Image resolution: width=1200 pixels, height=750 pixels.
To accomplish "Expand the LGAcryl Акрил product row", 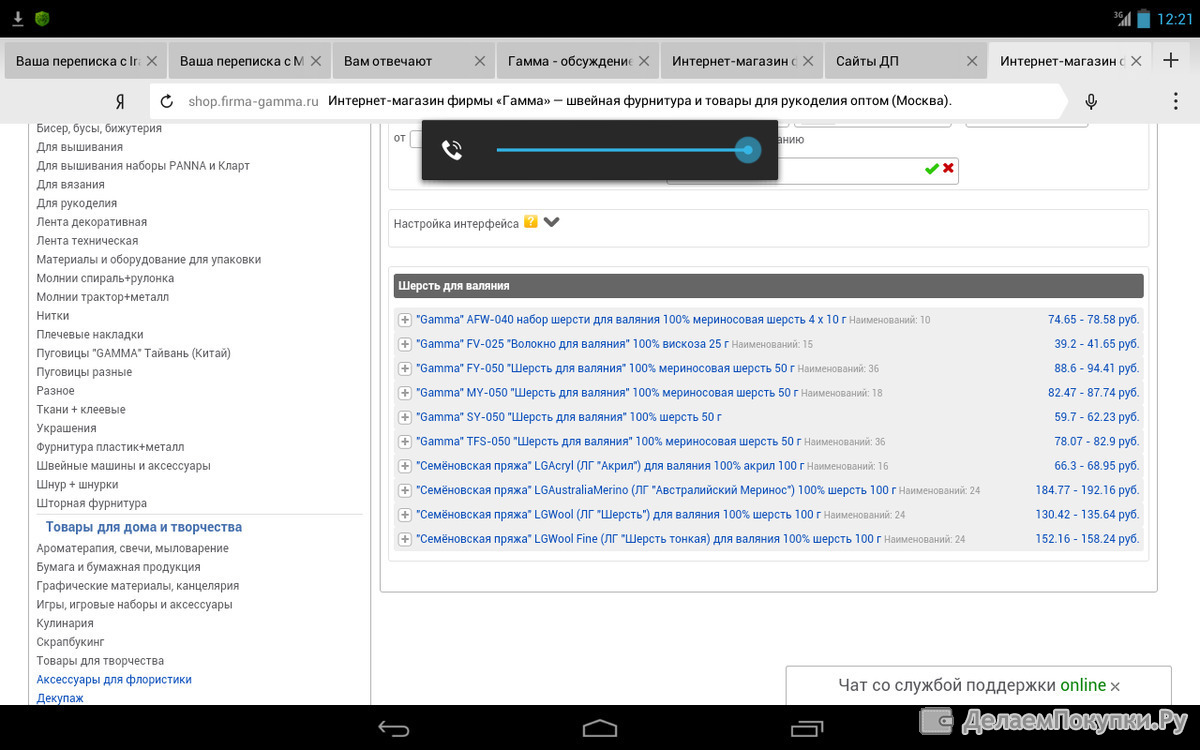I will (405, 466).
